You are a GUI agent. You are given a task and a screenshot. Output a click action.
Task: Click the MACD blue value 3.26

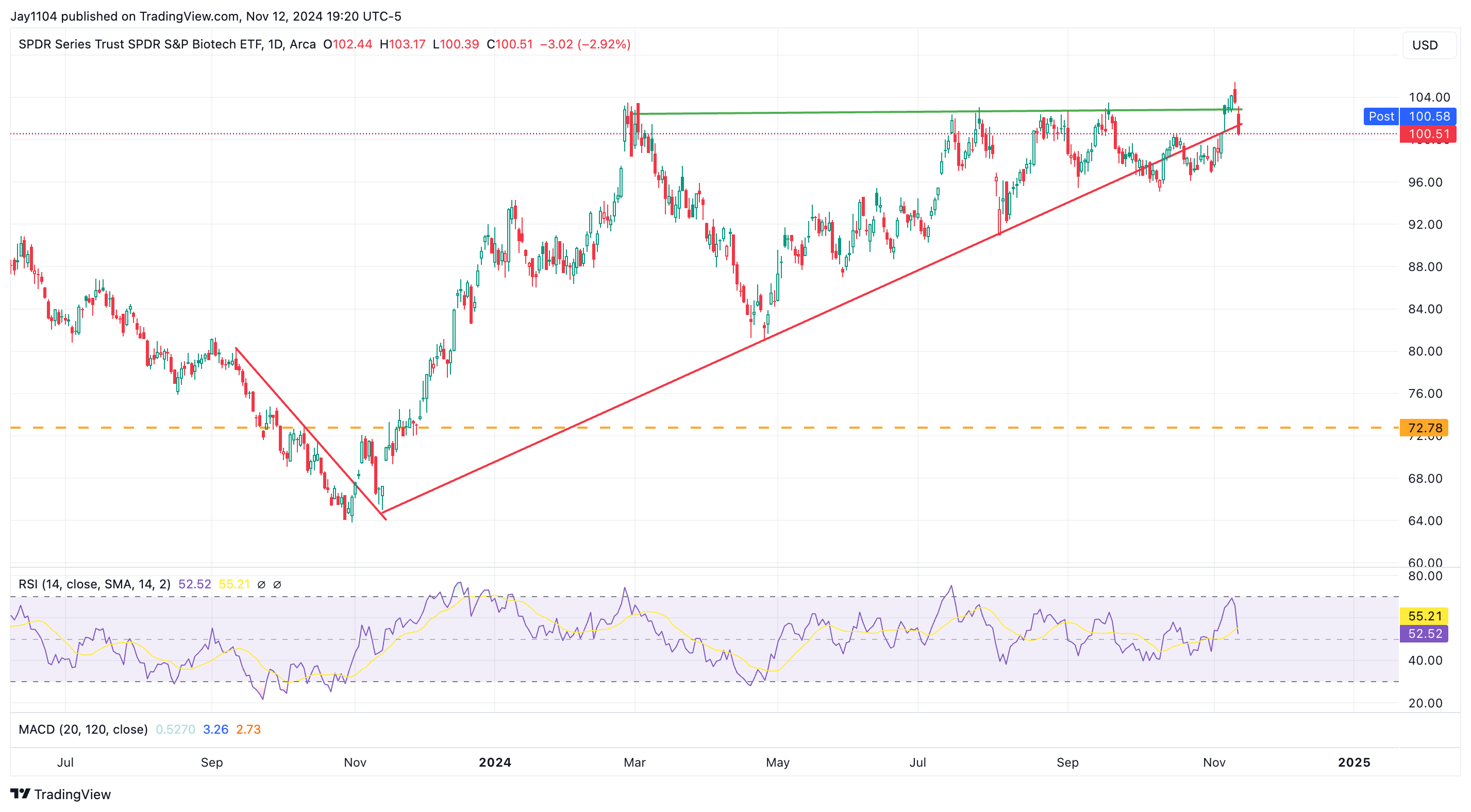click(216, 729)
